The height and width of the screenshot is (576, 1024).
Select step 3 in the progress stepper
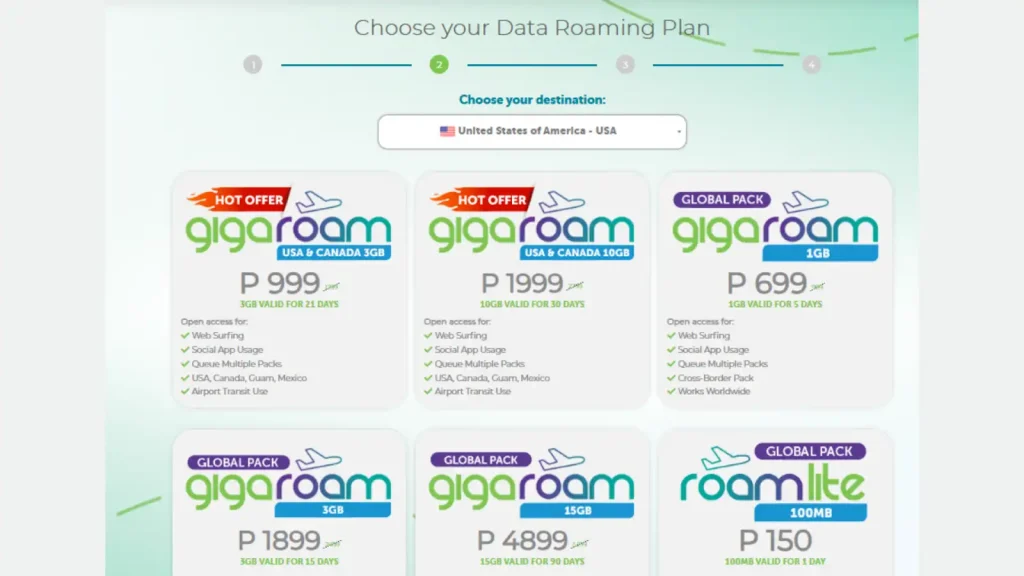pos(625,63)
